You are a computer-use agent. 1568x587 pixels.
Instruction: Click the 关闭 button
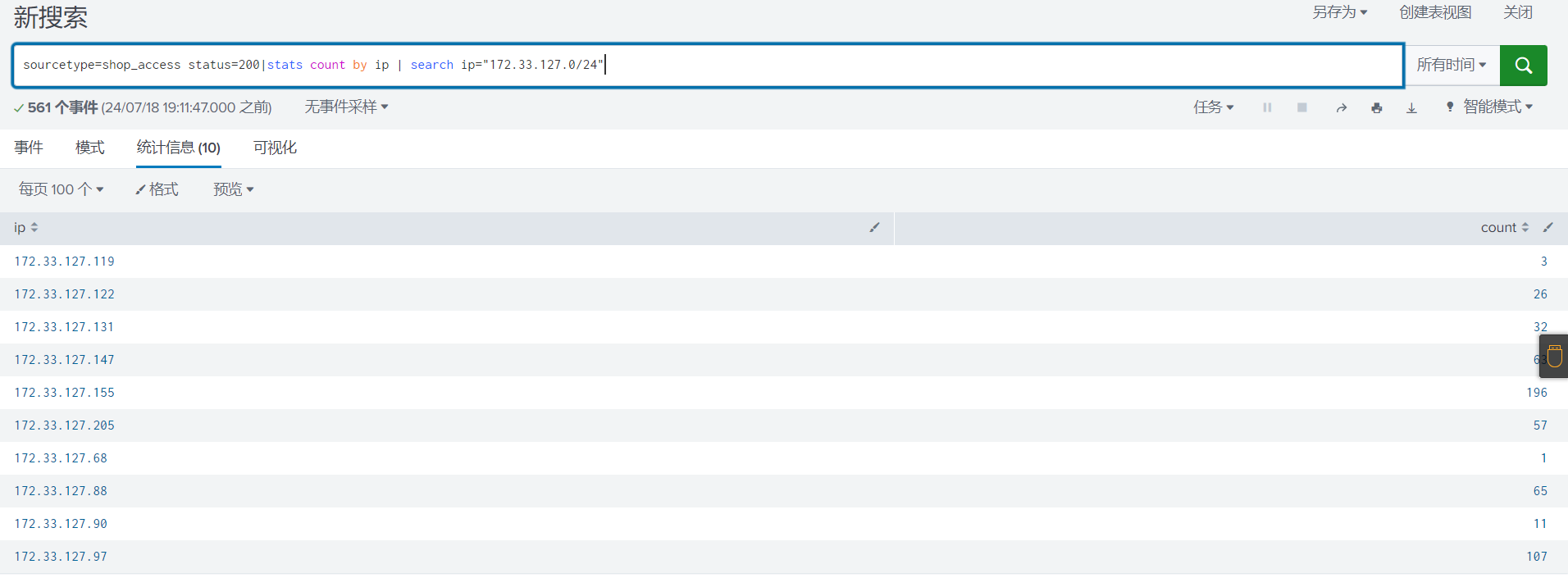point(1517,12)
